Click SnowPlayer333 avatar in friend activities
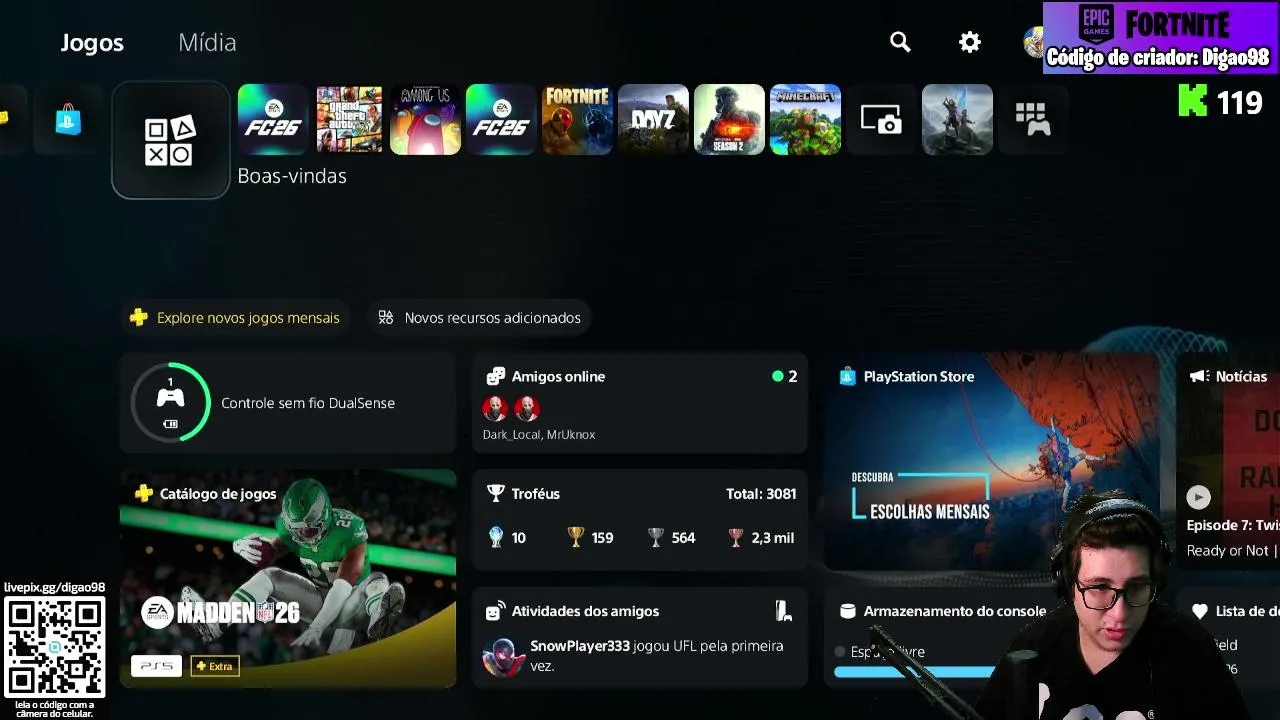Viewport: 1280px width, 720px height. pyautogui.click(x=503, y=656)
